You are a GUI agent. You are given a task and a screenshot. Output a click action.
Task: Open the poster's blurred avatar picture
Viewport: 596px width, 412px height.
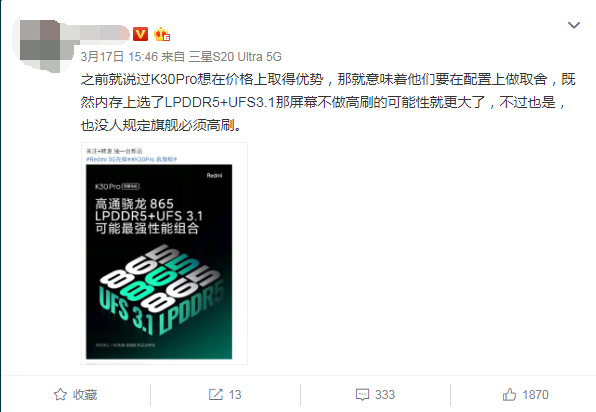click(x=41, y=45)
